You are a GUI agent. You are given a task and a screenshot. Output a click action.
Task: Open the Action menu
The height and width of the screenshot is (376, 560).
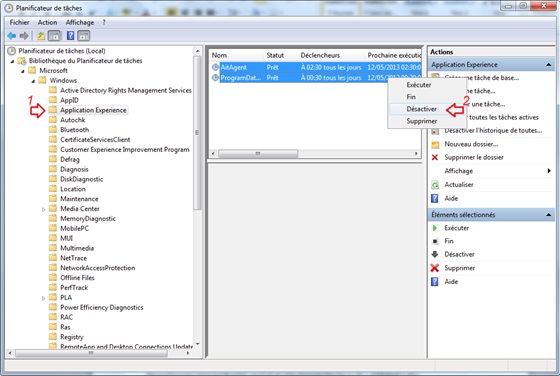48,22
